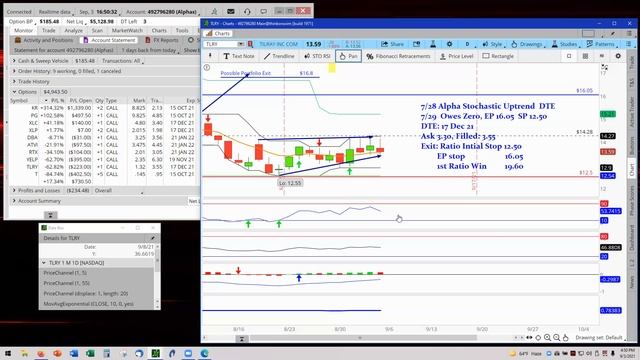Select the KR call option row
640x360 pixels.
(x=104, y=108)
